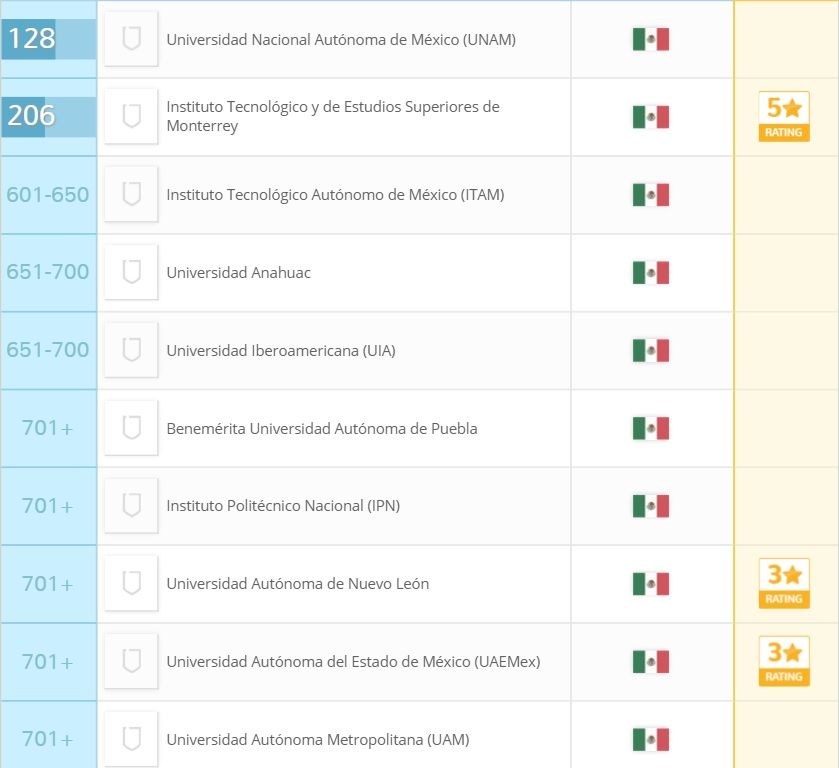The width and height of the screenshot is (839, 768).
Task: Click the rank 128 cell
Action: (48, 40)
